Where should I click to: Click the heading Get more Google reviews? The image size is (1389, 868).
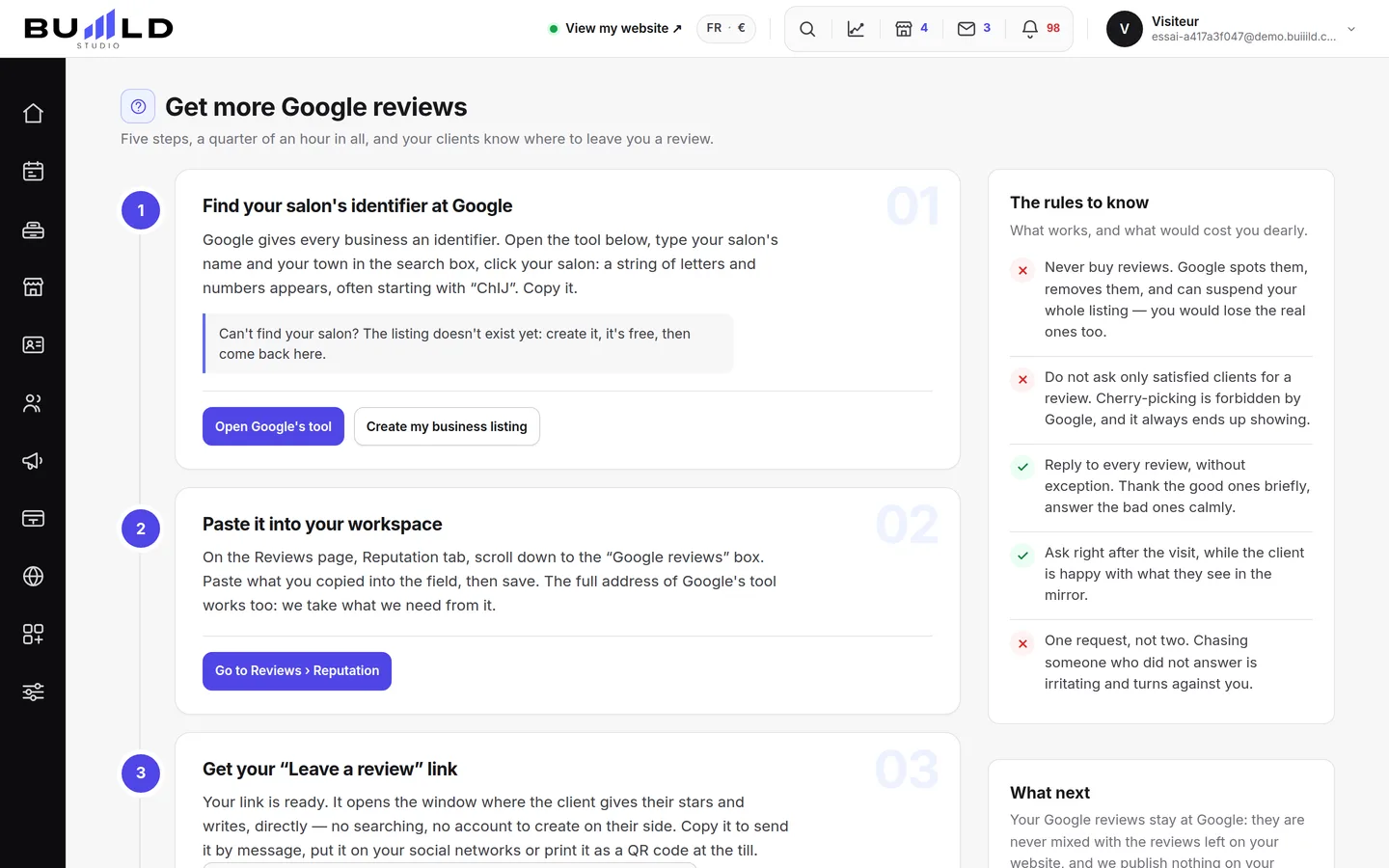click(x=315, y=107)
